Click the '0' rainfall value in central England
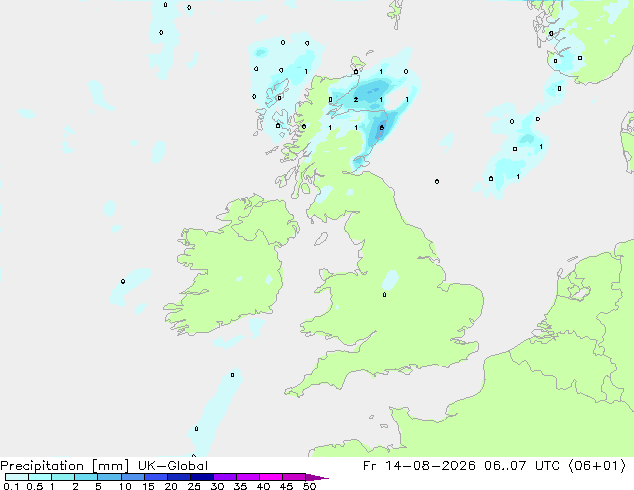The height and width of the screenshot is (490, 634). tap(384, 295)
